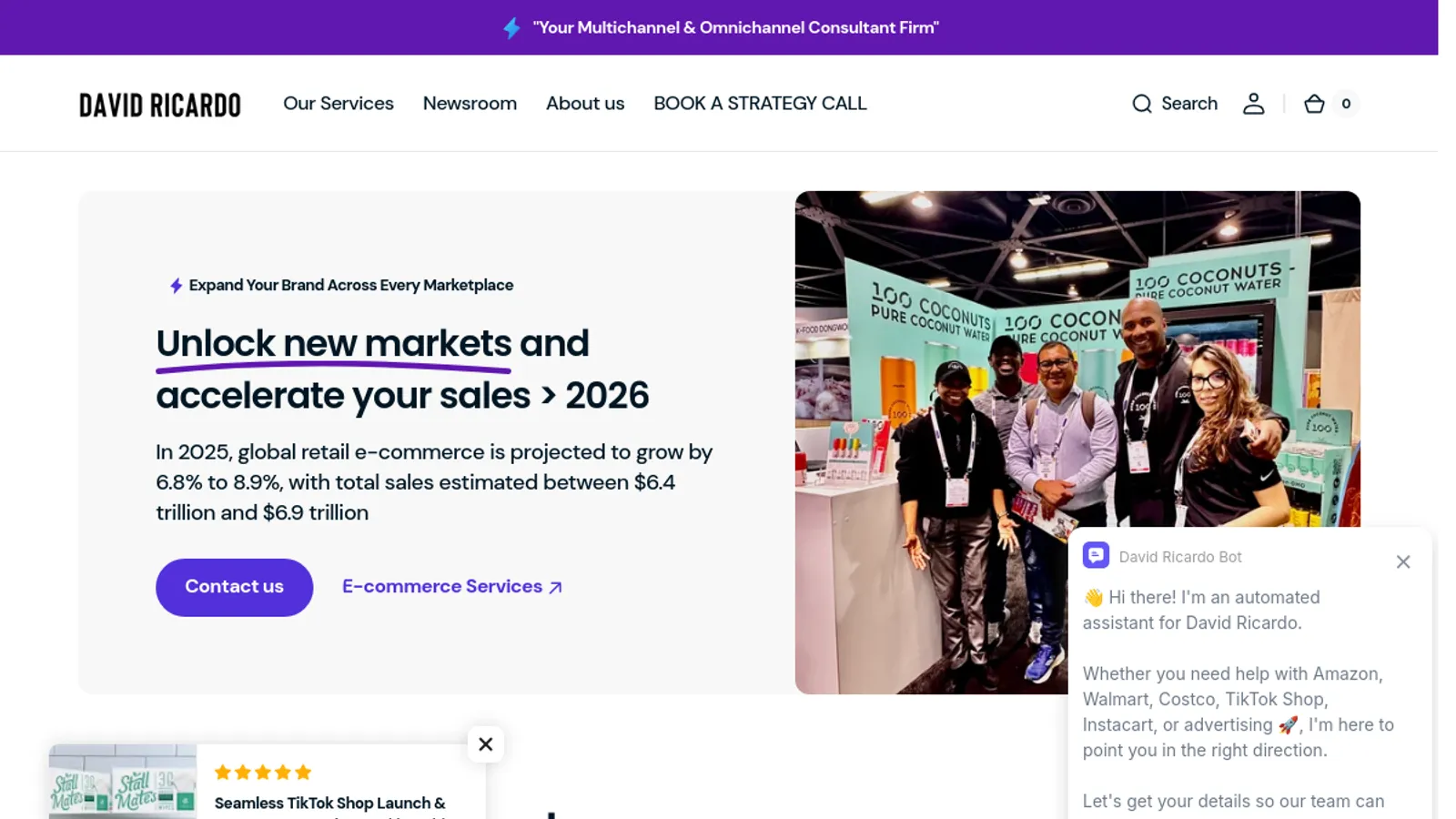
Task: Click the Search label text
Action: 1189,104
